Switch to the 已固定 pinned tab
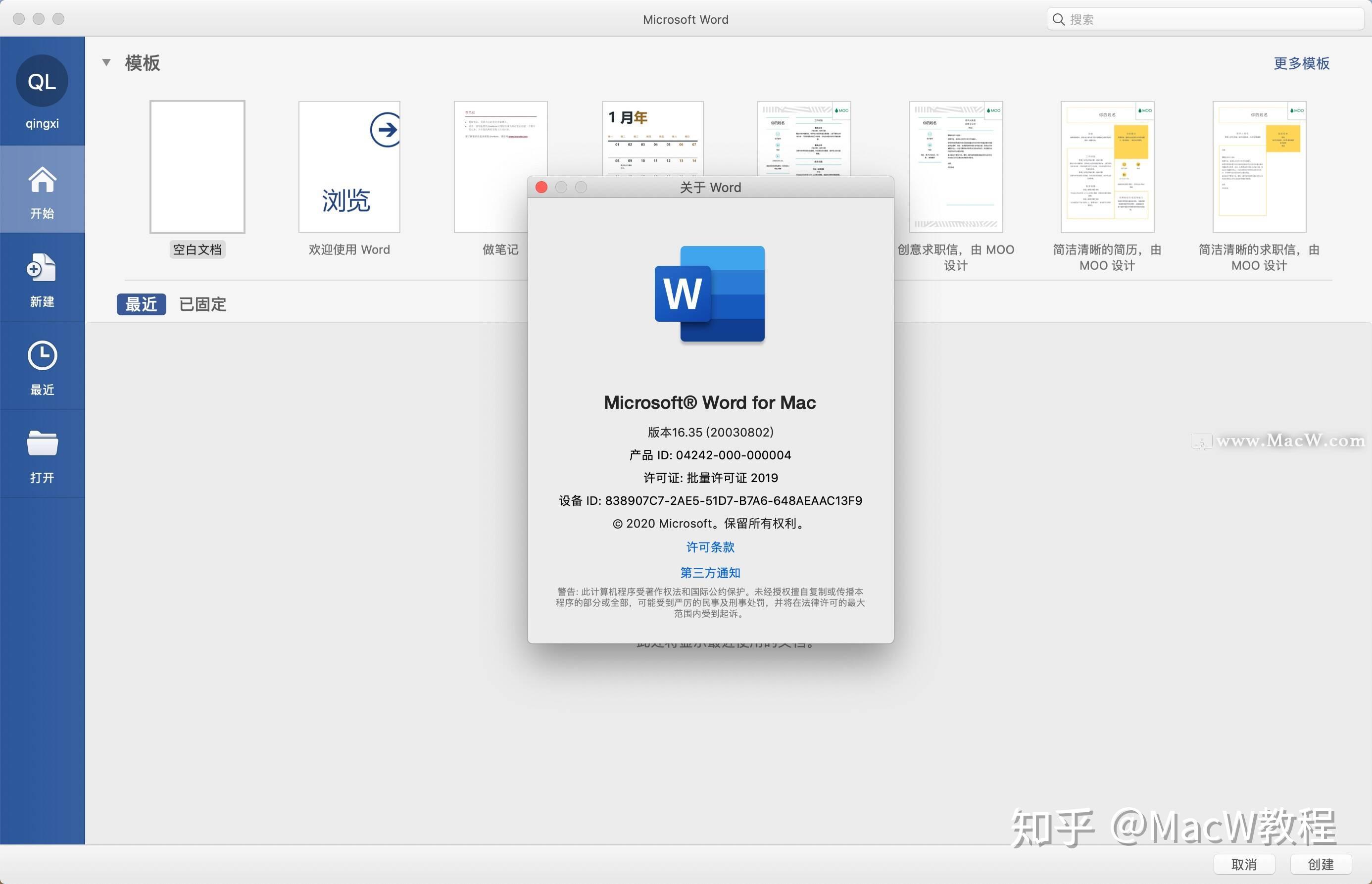This screenshot has width=1372, height=884. (202, 304)
